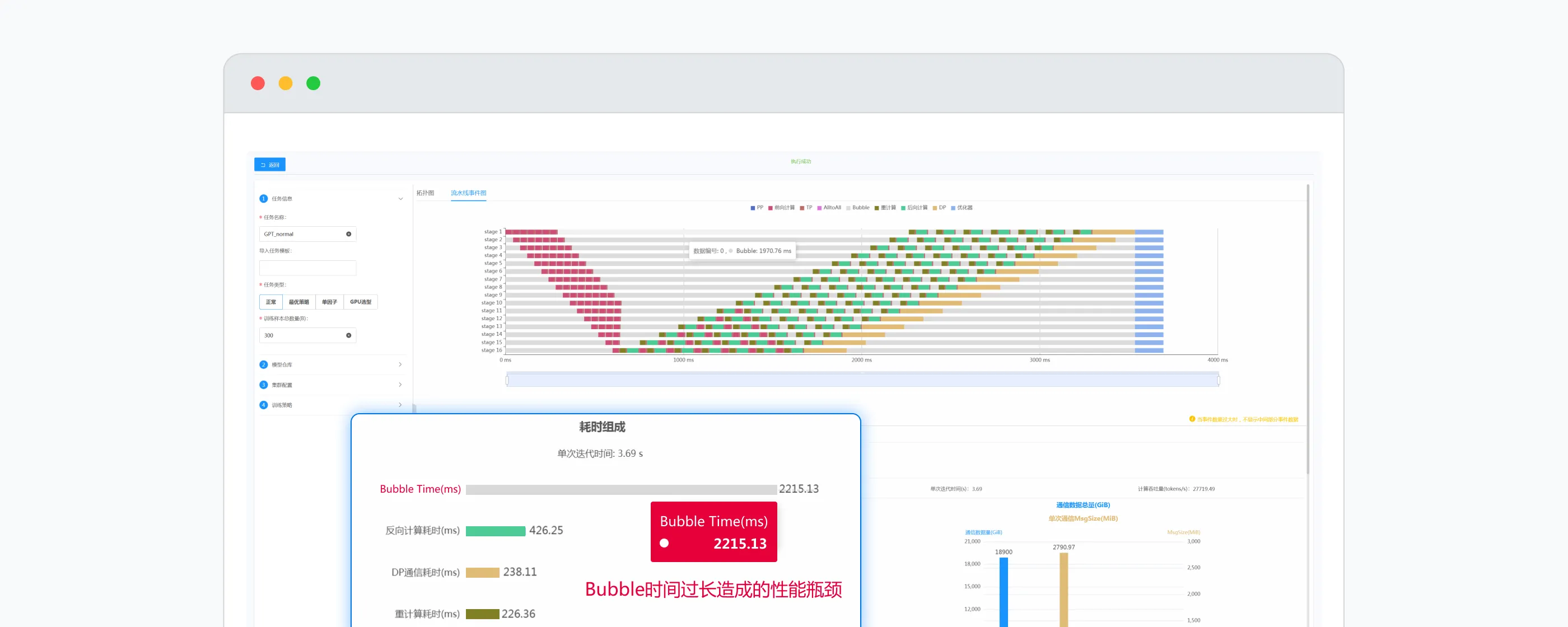Click the stage 1 DP tan bar
This screenshot has width=1568, height=627.
[1114, 232]
